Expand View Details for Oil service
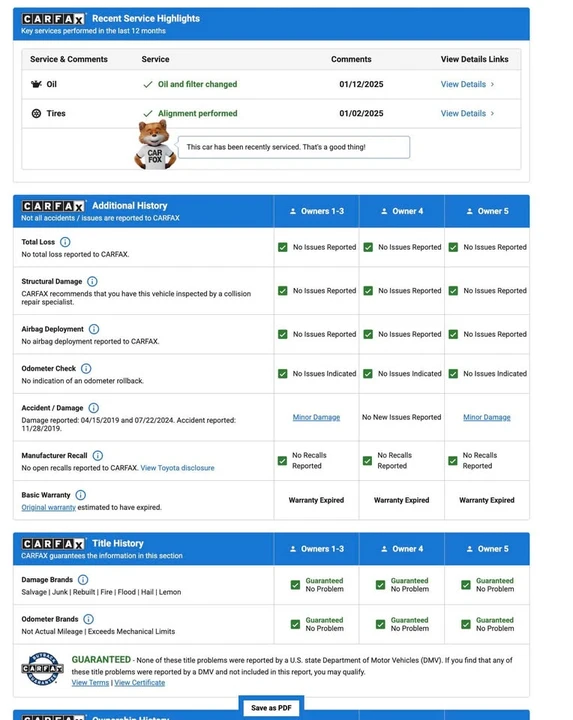This screenshot has height=720, width=573. tap(467, 84)
